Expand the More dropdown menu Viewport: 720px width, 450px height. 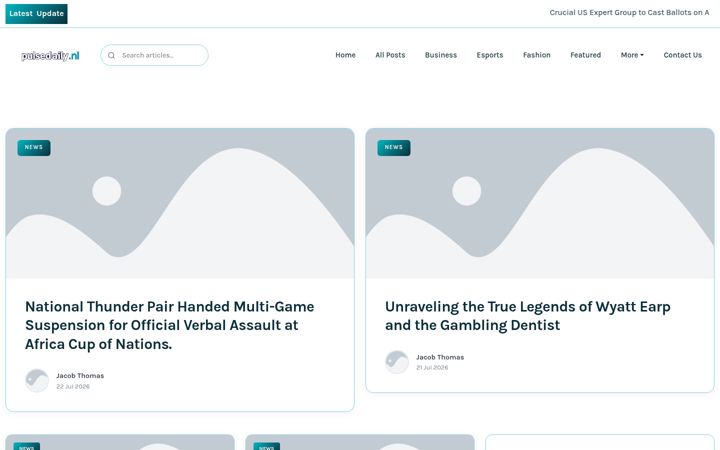click(x=632, y=55)
